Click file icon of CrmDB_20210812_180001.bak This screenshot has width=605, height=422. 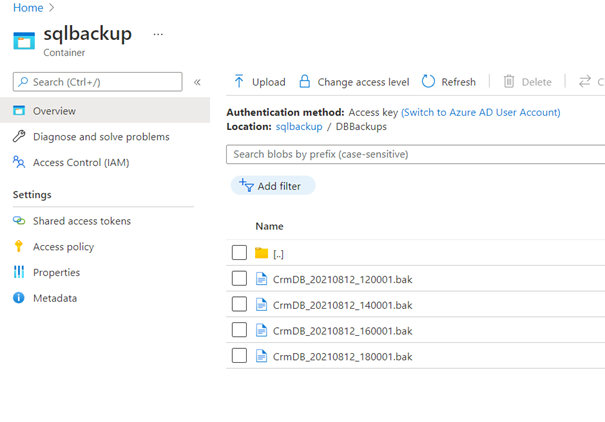(262, 356)
